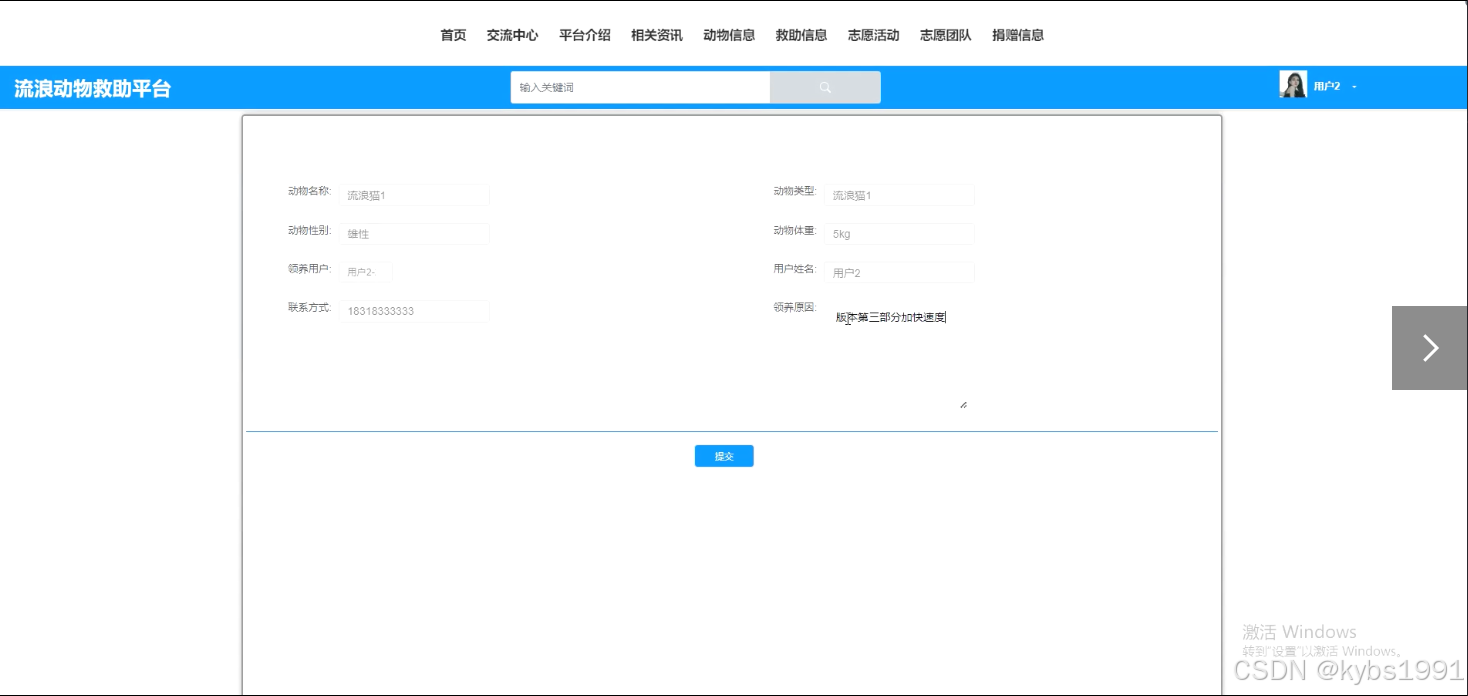The image size is (1468, 696).
Task: Open 平台介绍 menu item
Action: pyautogui.click(x=585, y=35)
